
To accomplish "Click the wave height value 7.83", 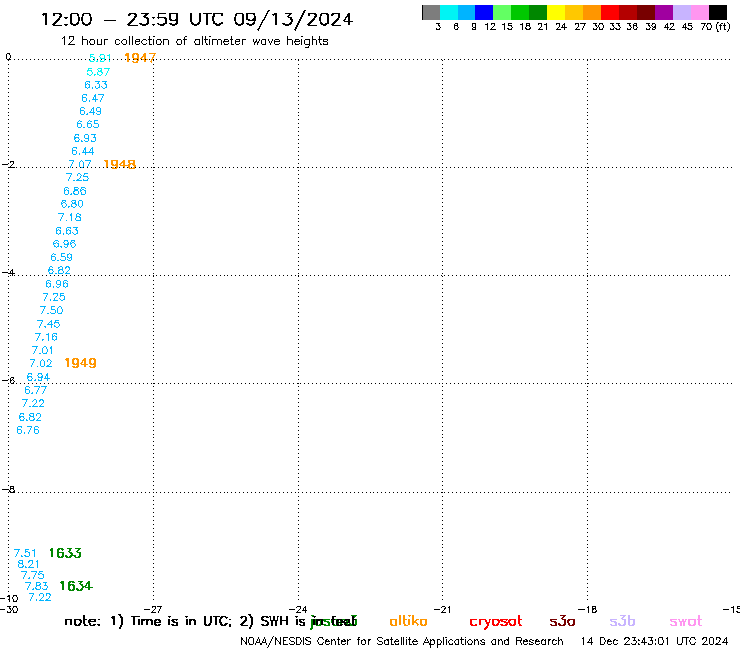I will [x=36, y=586].
